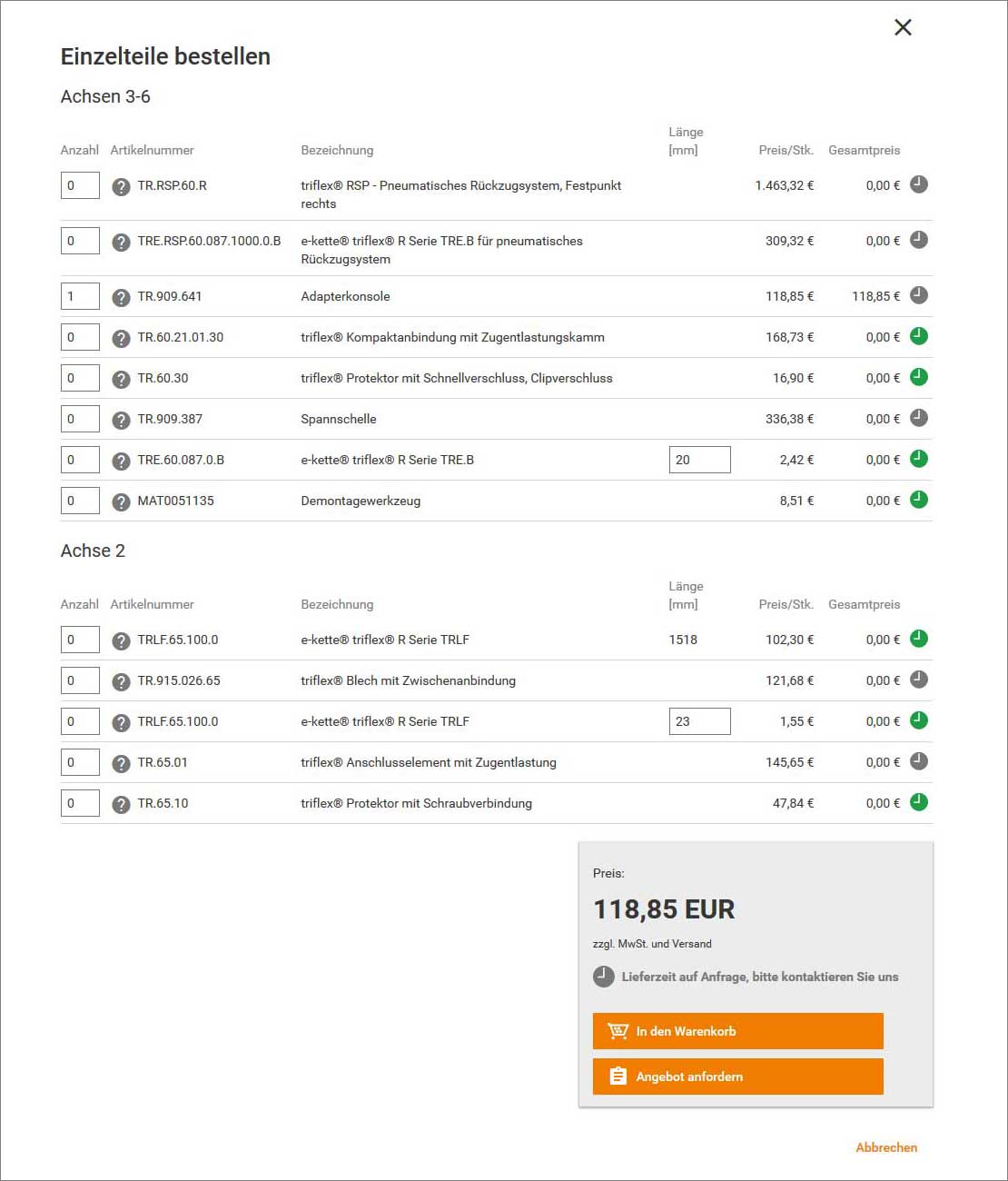Open help for article TR.RSP.60.R
1008x1181 pixels.
click(121, 185)
